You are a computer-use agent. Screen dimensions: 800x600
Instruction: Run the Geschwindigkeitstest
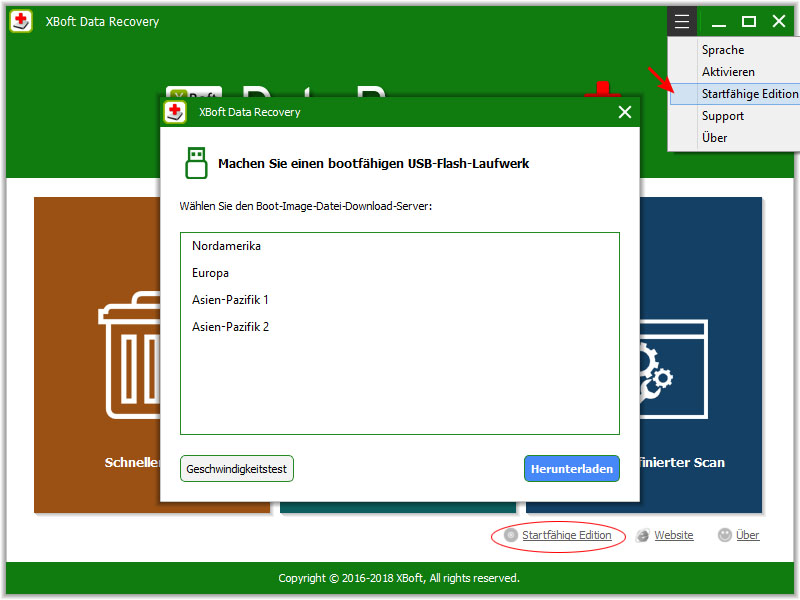click(x=237, y=469)
